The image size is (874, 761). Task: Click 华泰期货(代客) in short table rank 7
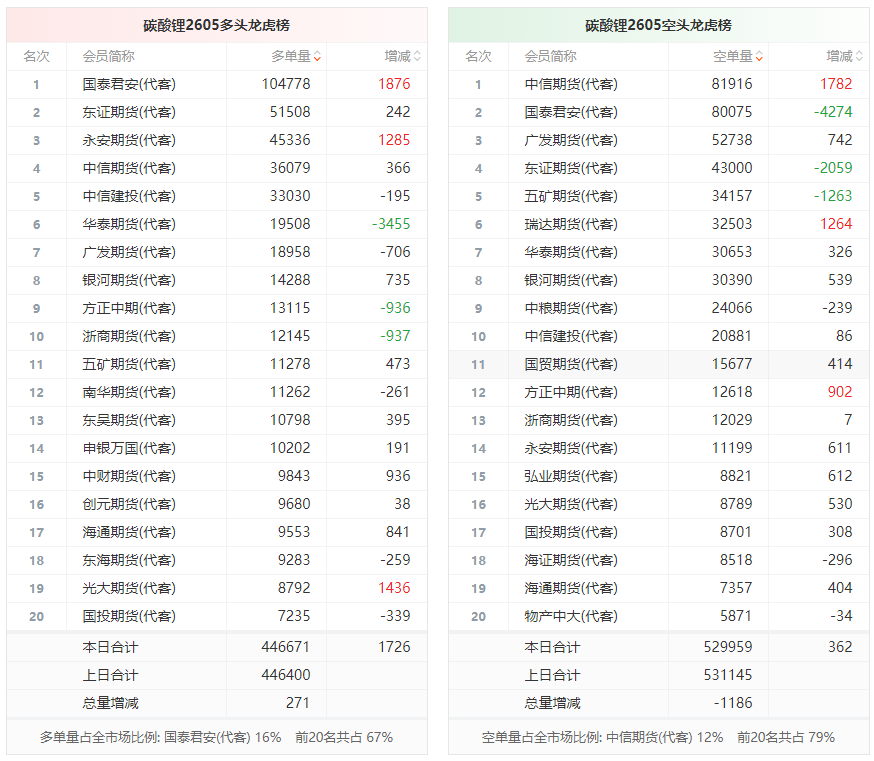571,252
